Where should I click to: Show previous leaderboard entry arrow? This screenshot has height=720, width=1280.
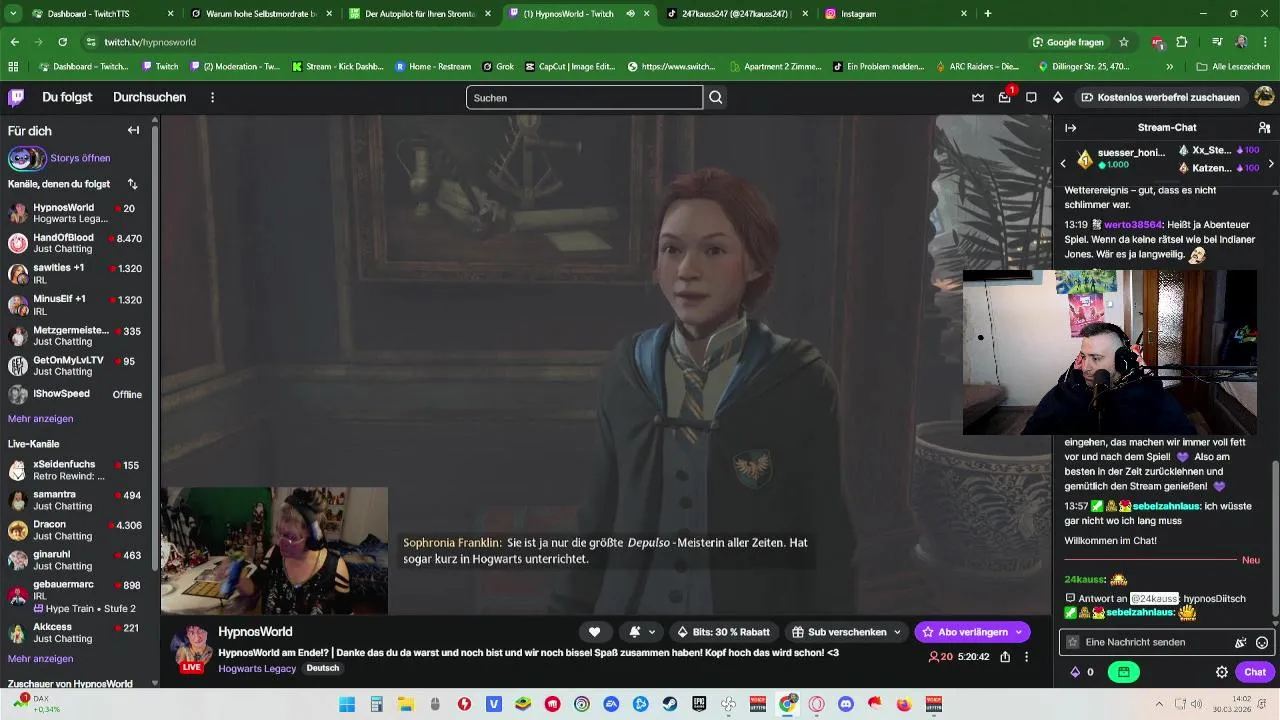pyautogui.click(x=1063, y=163)
